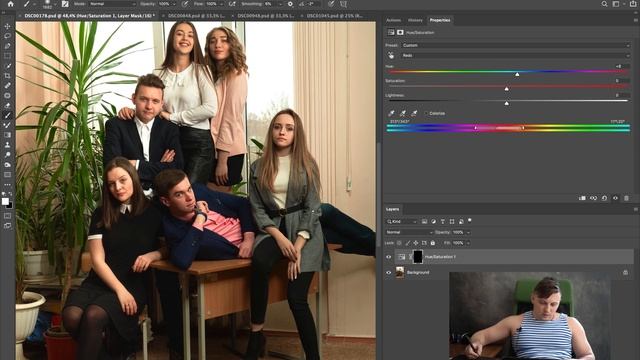The width and height of the screenshot is (640, 360).
Task: Select the Eyedropper tool in the left toolbar
Action: click(7, 66)
